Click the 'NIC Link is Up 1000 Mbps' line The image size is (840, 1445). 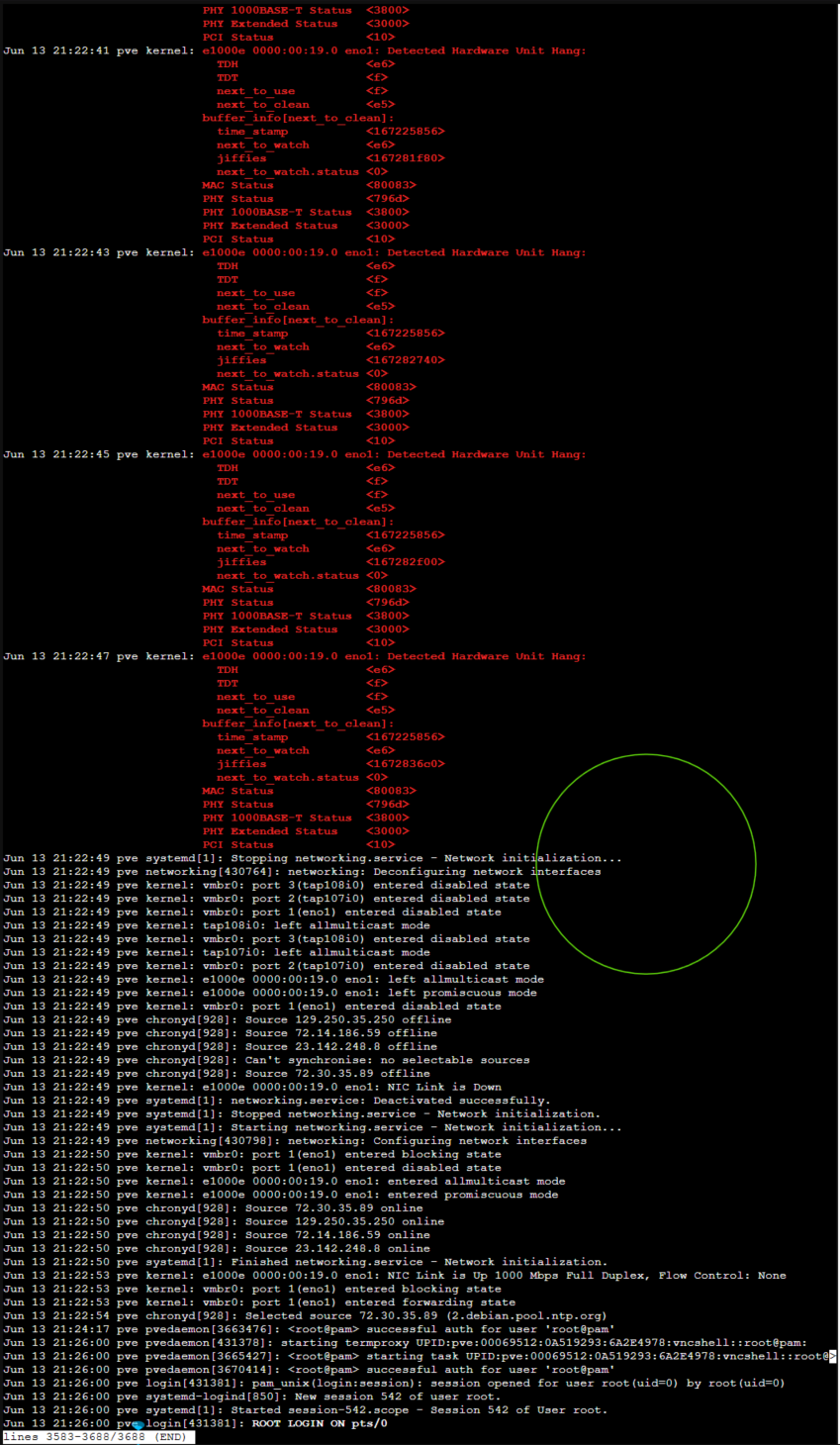click(x=395, y=1276)
